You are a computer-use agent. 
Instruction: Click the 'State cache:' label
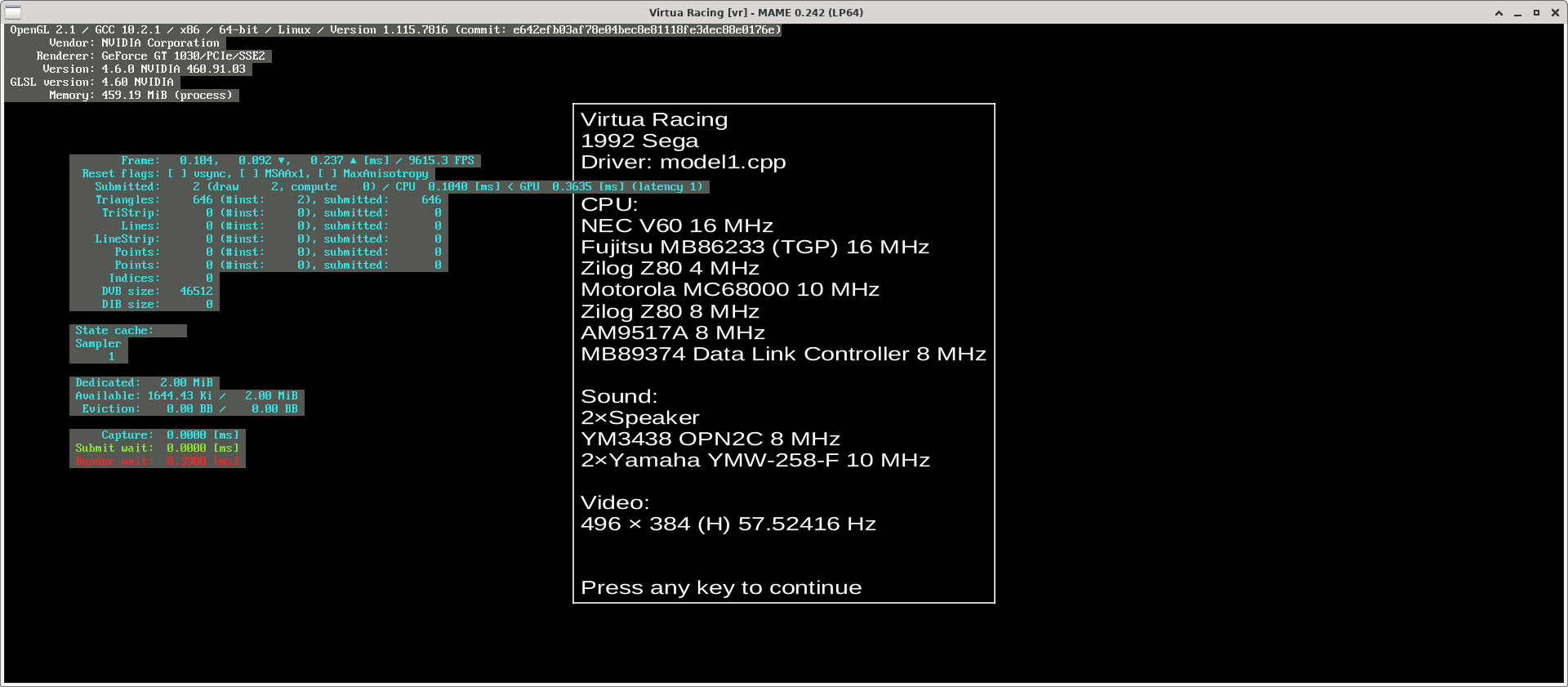click(114, 331)
